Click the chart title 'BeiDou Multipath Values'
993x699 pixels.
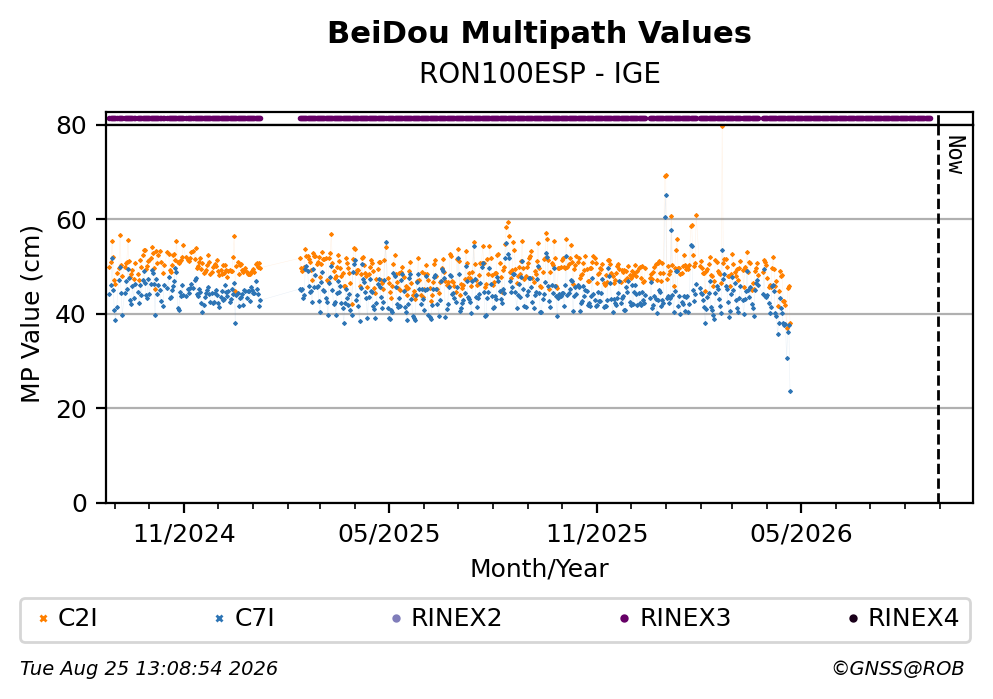coord(539,33)
